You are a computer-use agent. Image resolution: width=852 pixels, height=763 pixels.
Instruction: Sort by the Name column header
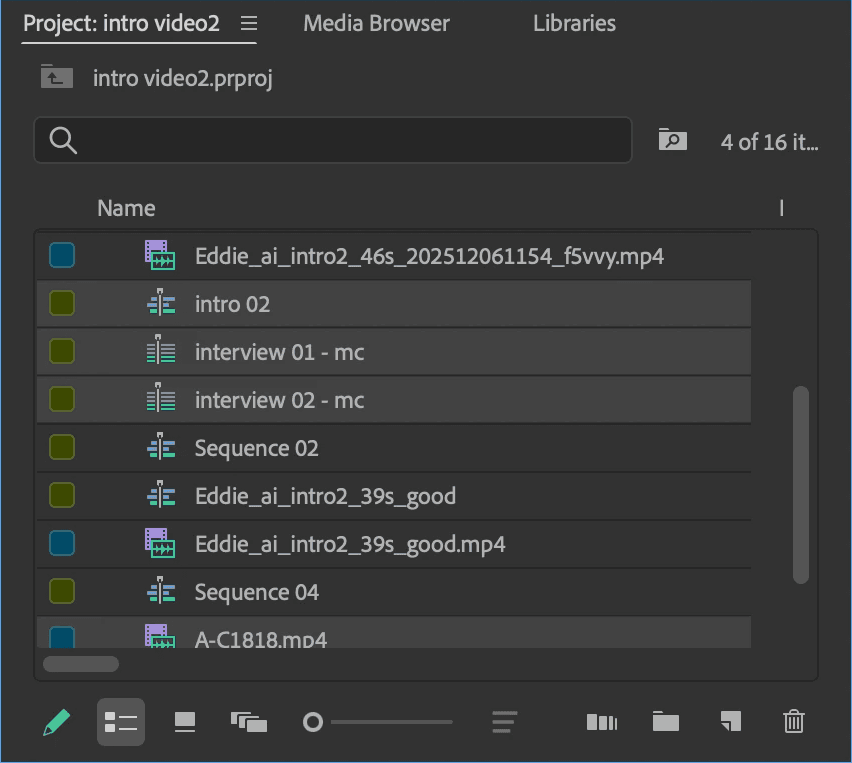tap(126, 208)
